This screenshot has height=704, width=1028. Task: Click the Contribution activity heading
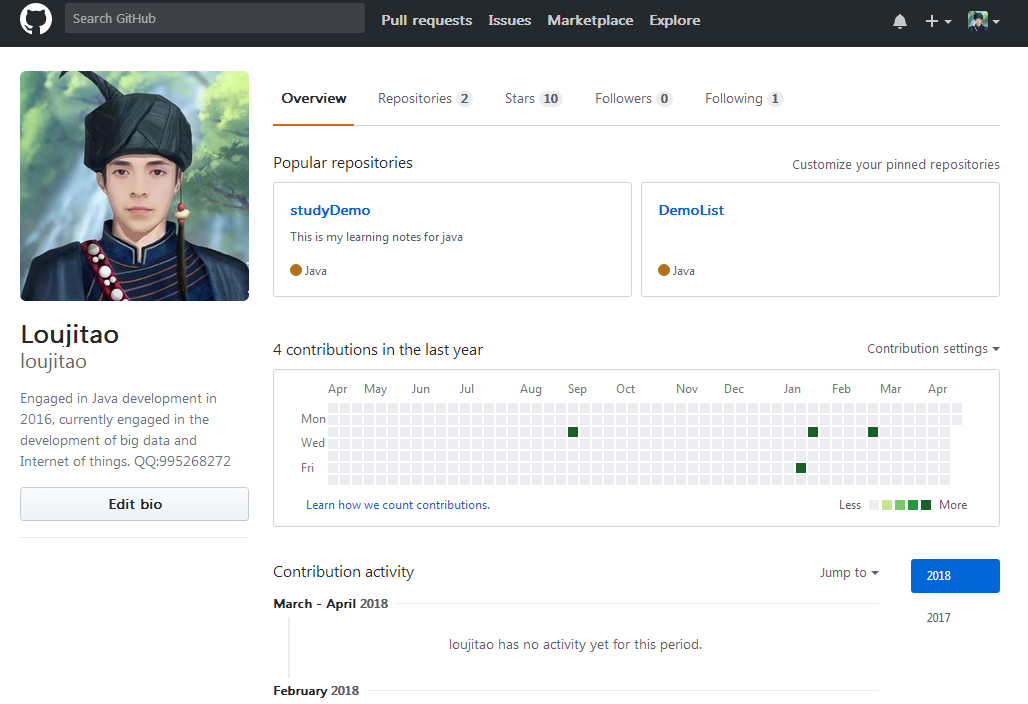[x=344, y=572]
